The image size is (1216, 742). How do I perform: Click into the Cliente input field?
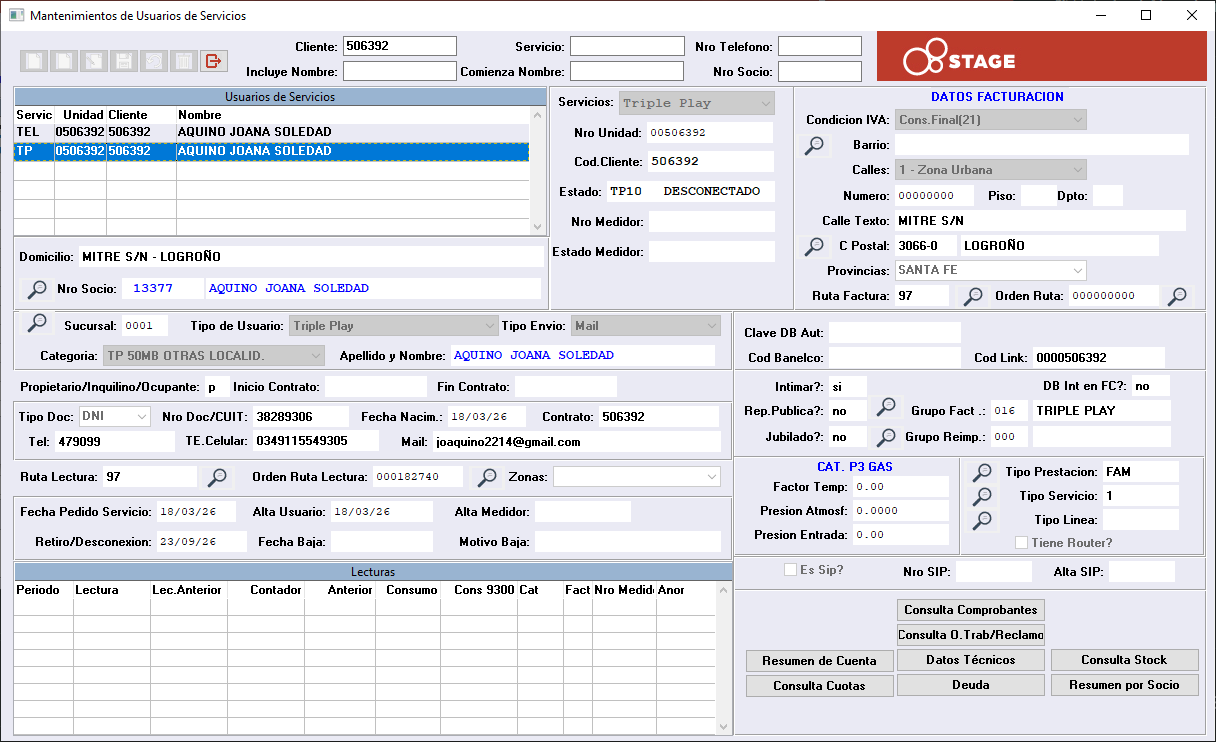399,46
